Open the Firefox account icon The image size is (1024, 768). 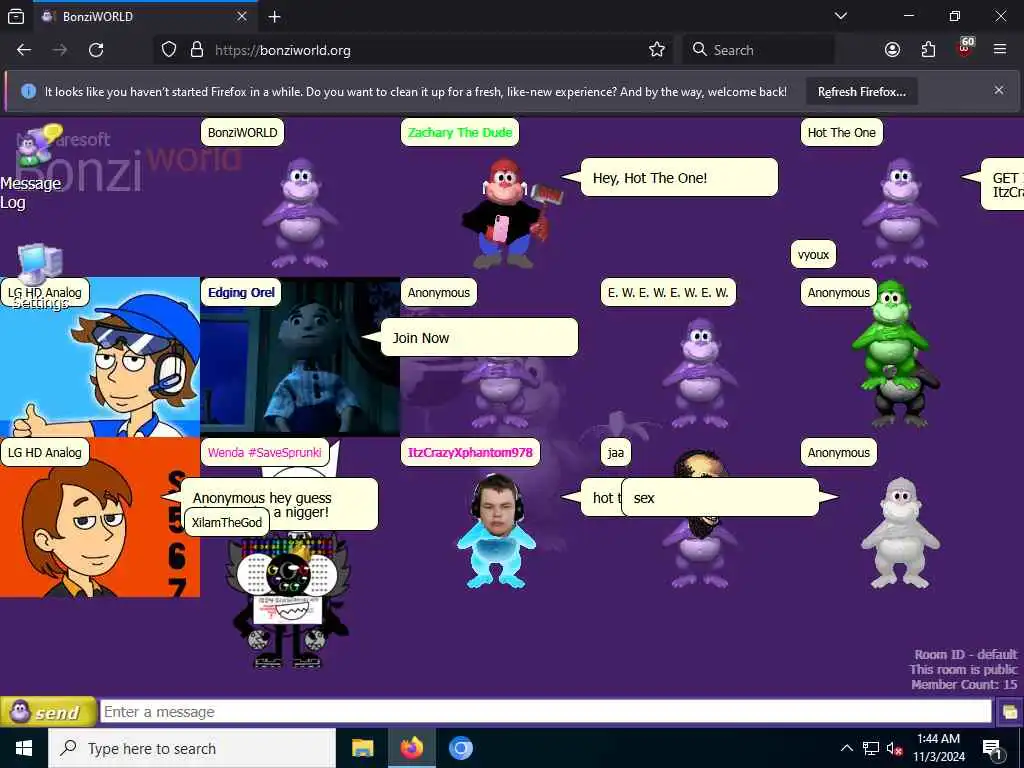click(892, 50)
